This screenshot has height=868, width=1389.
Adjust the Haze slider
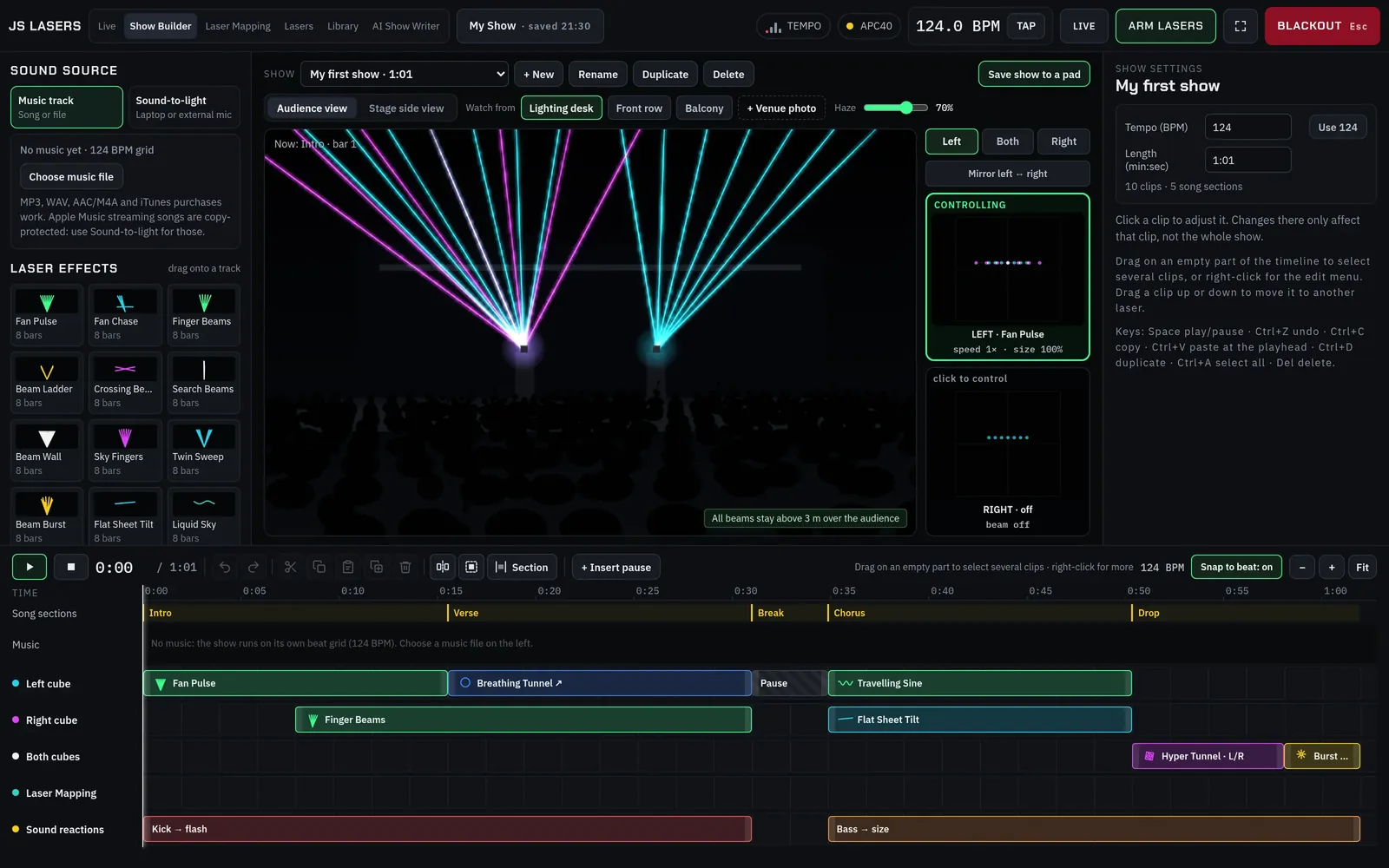(x=895, y=108)
